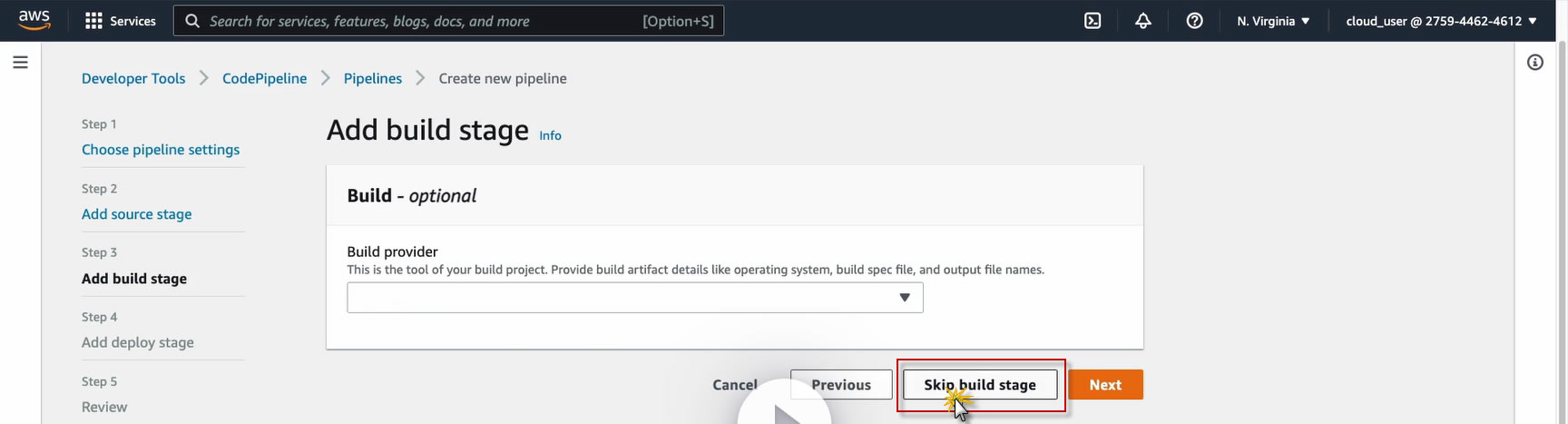
Task: Click the Skip build stage button
Action: 980,385
